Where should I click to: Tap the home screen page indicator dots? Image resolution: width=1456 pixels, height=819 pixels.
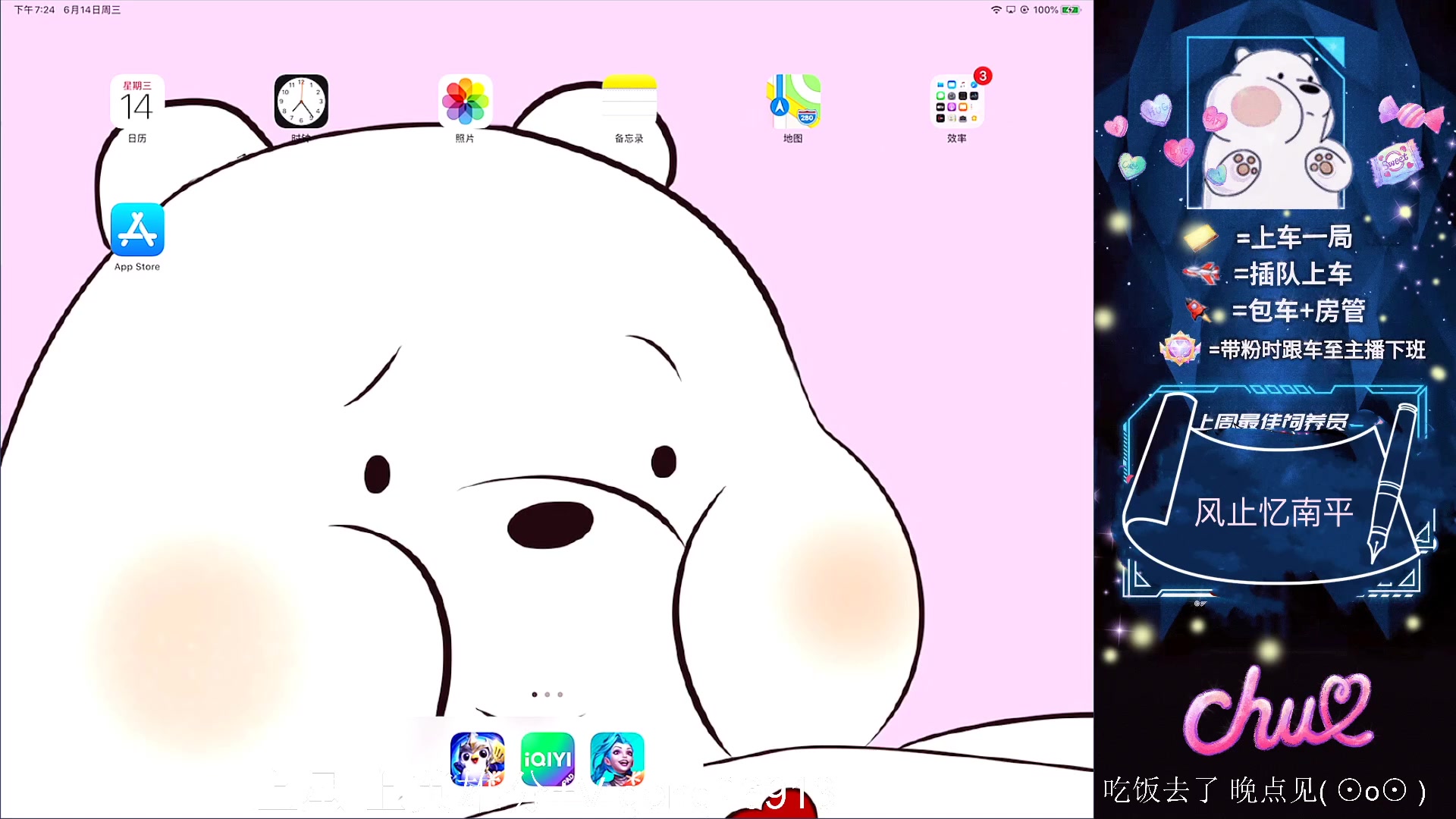coord(547,695)
